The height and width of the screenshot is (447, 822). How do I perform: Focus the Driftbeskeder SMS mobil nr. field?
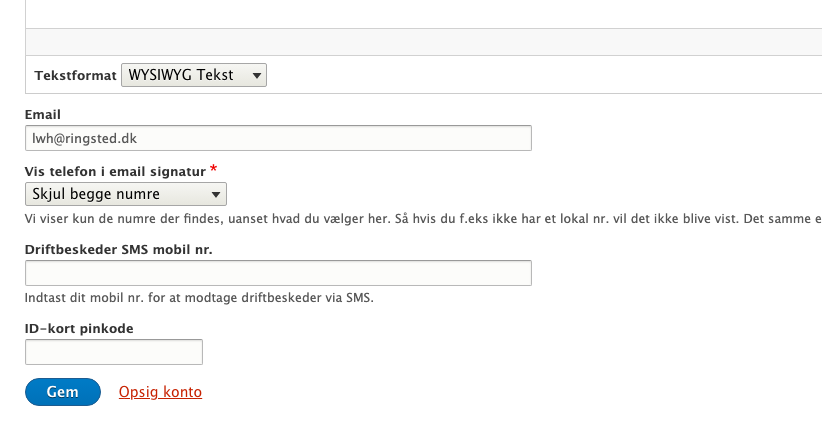277,273
